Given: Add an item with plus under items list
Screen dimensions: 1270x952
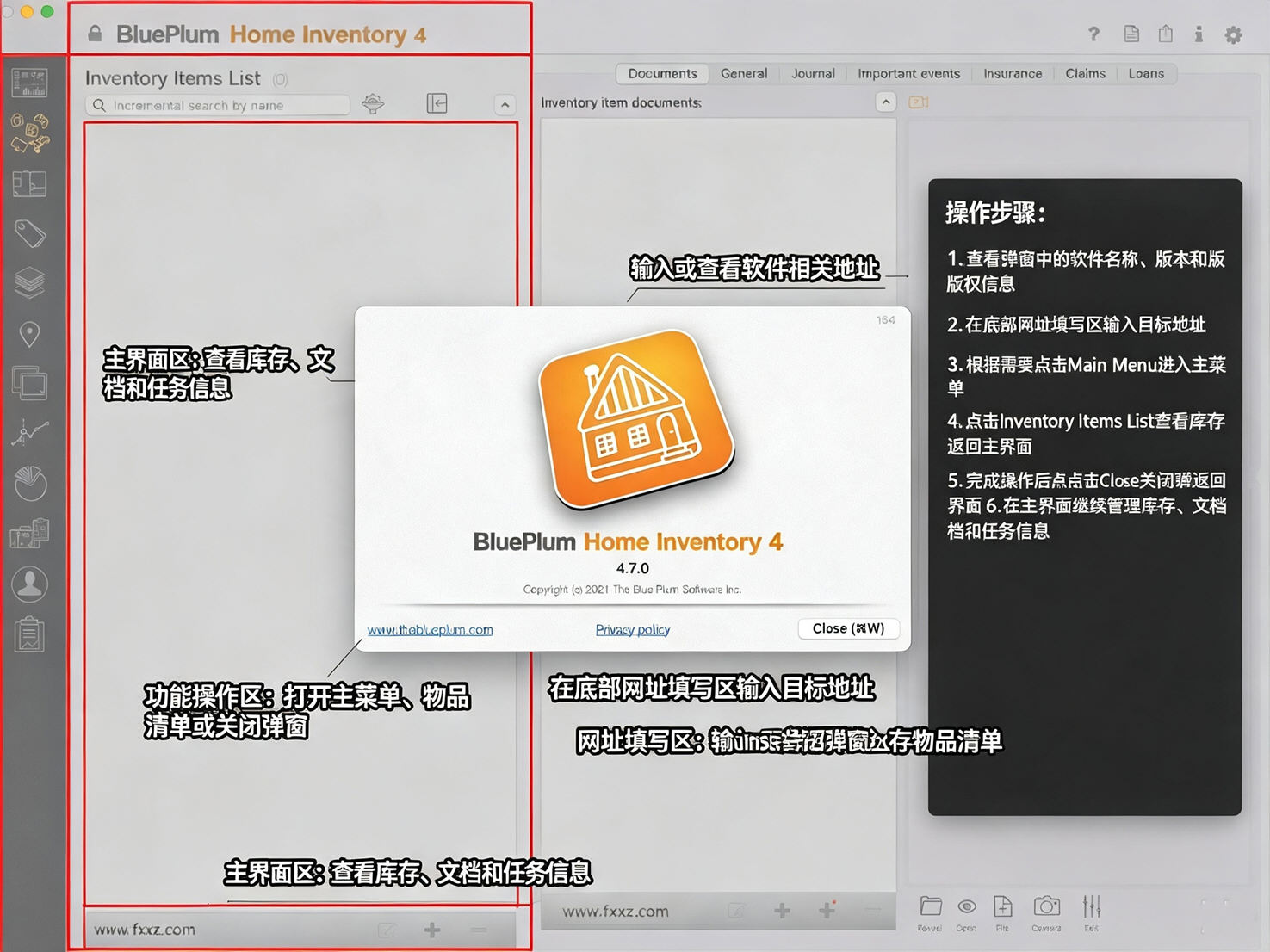Looking at the screenshot, I should (432, 930).
